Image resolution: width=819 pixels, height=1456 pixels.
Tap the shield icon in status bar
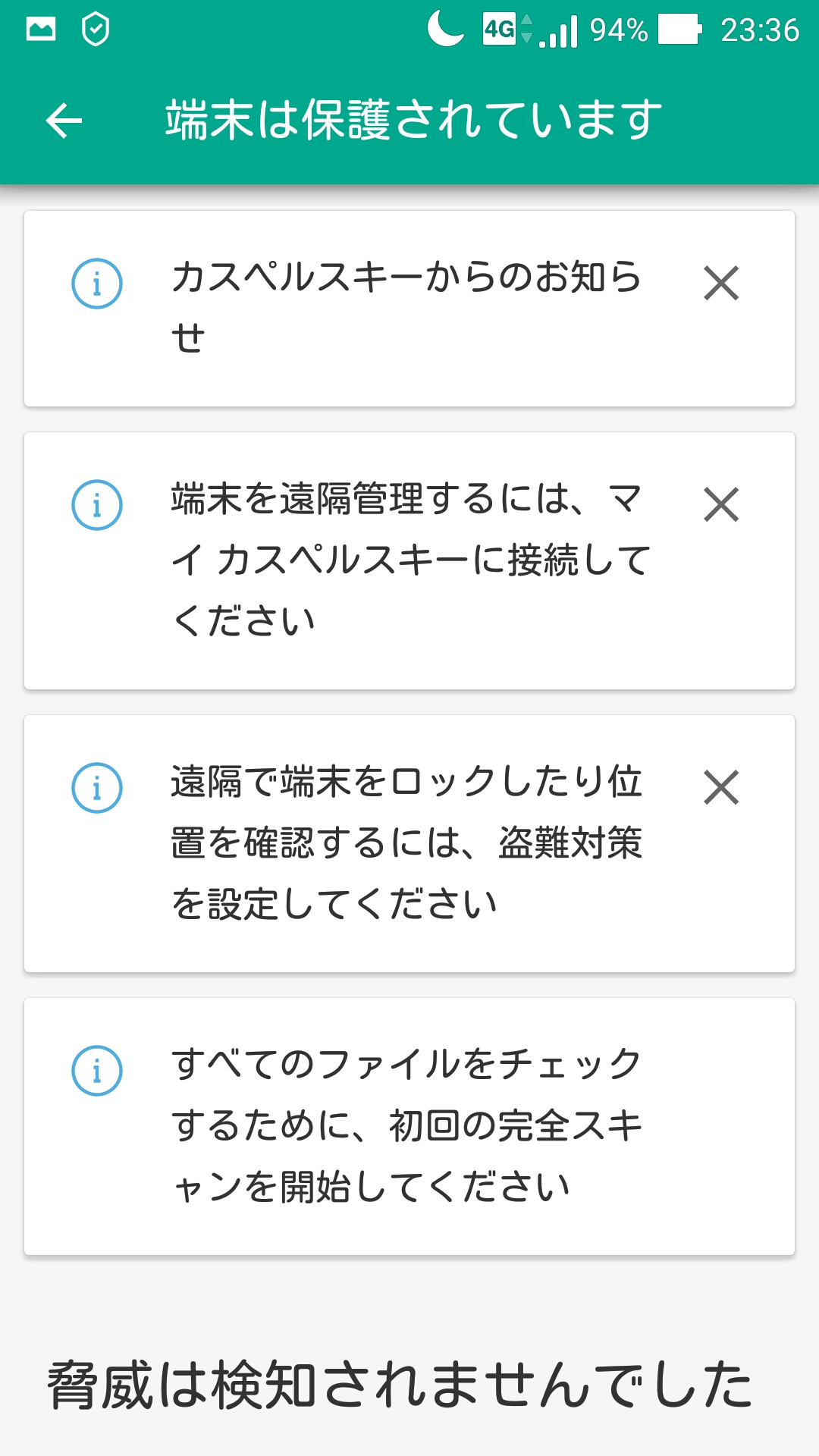(x=96, y=30)
